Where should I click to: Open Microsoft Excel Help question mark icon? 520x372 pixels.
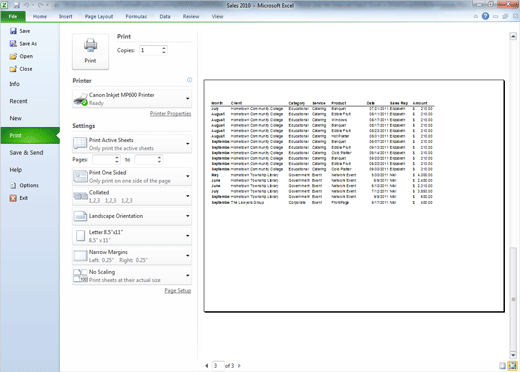(x=485, y=16)
